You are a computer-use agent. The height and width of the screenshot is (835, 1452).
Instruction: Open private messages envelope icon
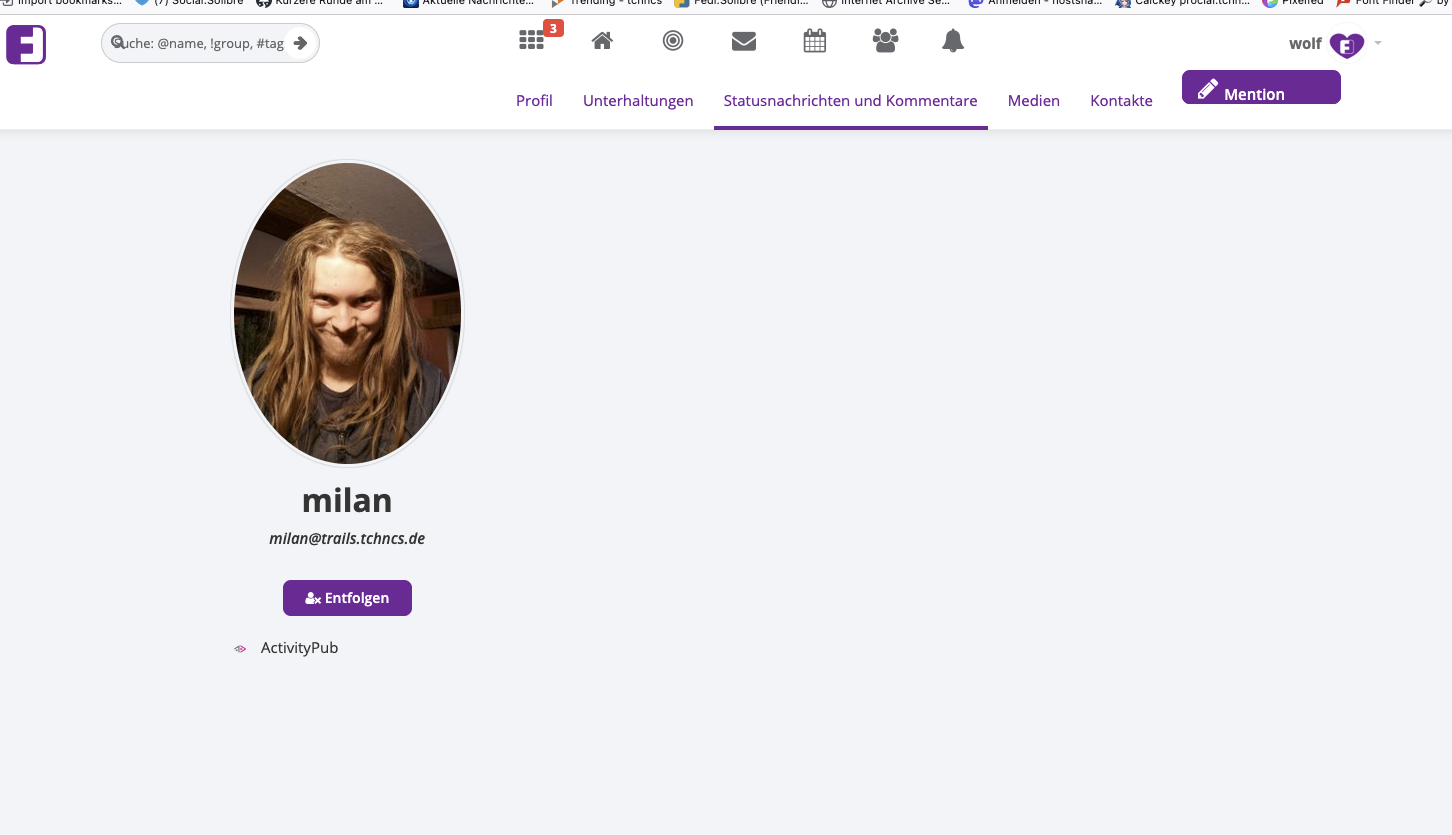pyautogui.click(x=743, y=41)
